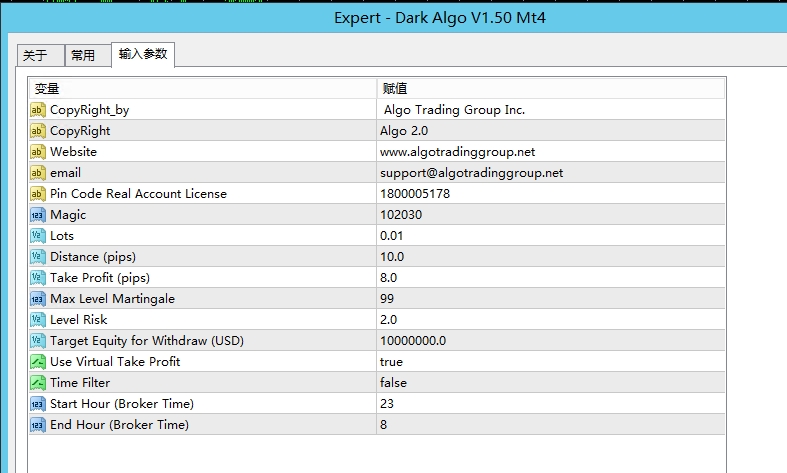Image resolution: width=787 pixels, height=473 pixels.
Task: Click the string icon beside Pin Code
Action: 38,194
